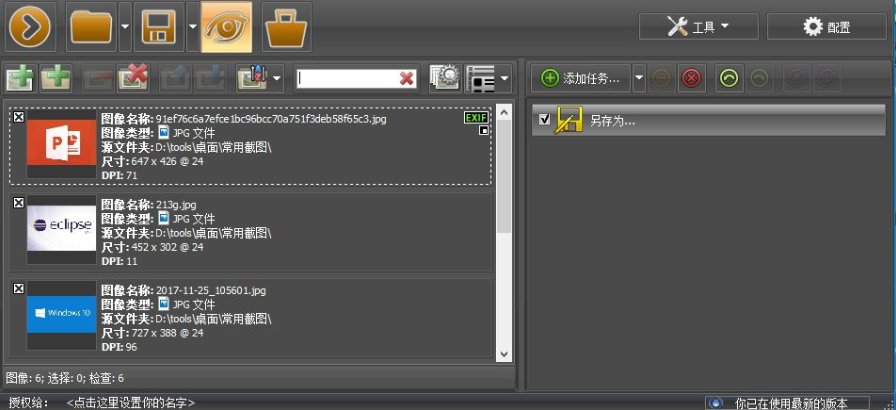Image resolution: width=896 pixels, height=410 pixels.
Task: Click the green EXIF badge on first image
Action: pyautogui.click(x=476, y=118)
